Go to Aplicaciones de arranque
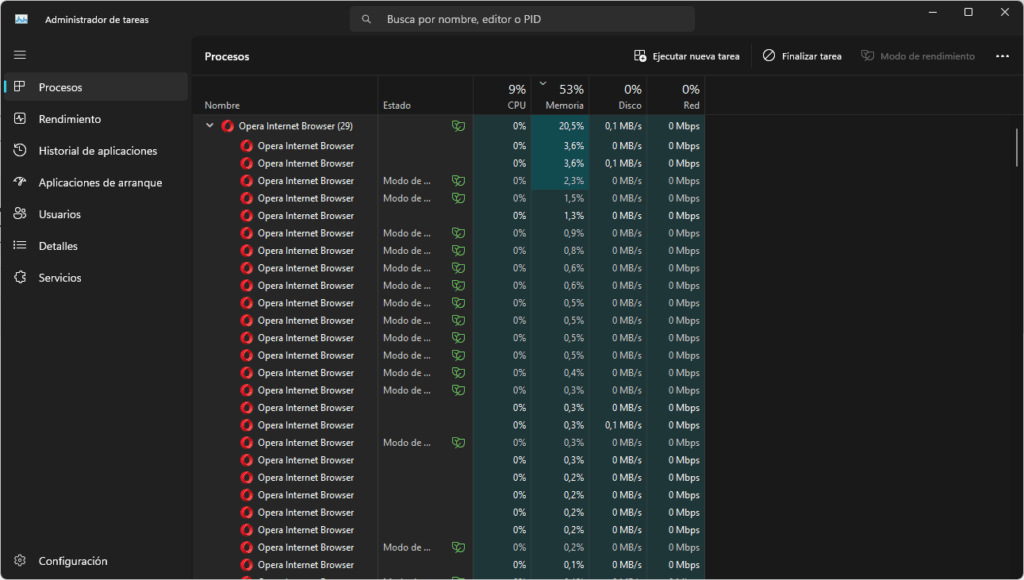Image resolution: width=1024 pixels, height=580 pixels. 99,183
